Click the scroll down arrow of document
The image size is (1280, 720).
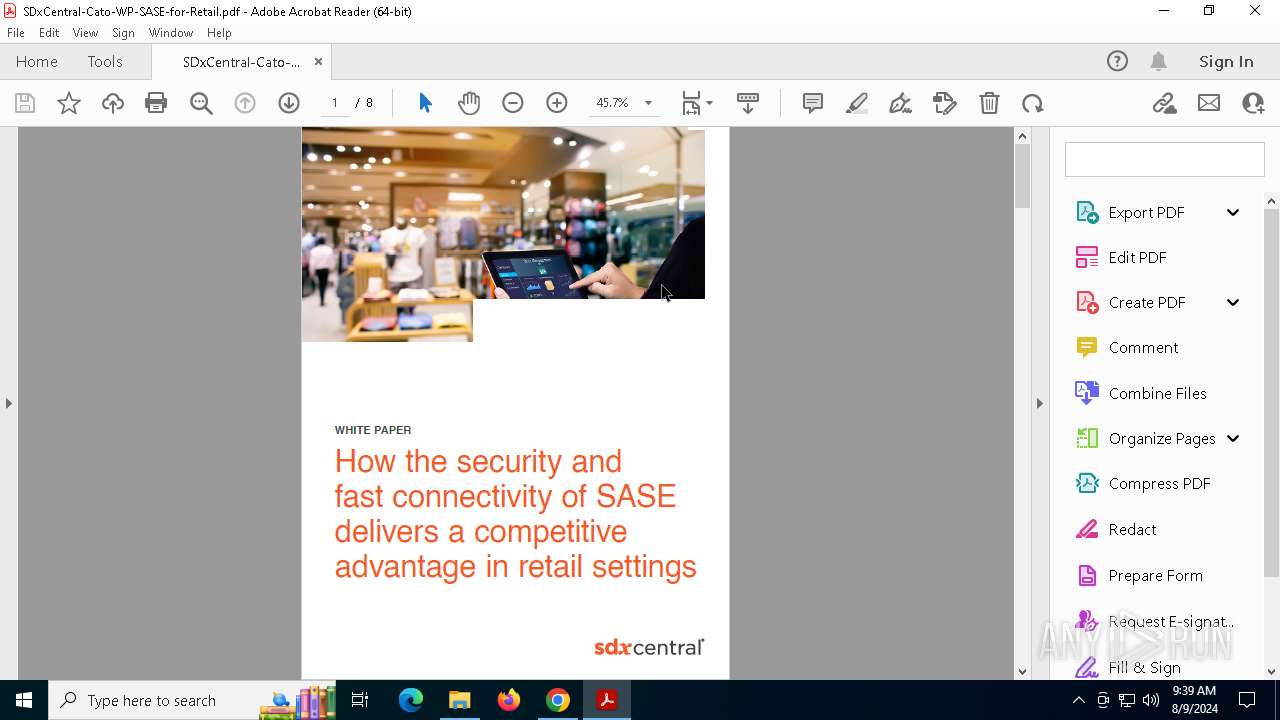click(1022, 672)
